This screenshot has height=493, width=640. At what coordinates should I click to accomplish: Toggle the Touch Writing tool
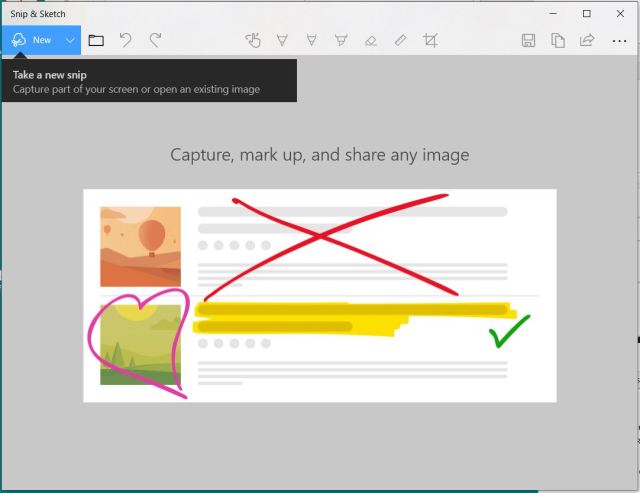pos(253,40)
